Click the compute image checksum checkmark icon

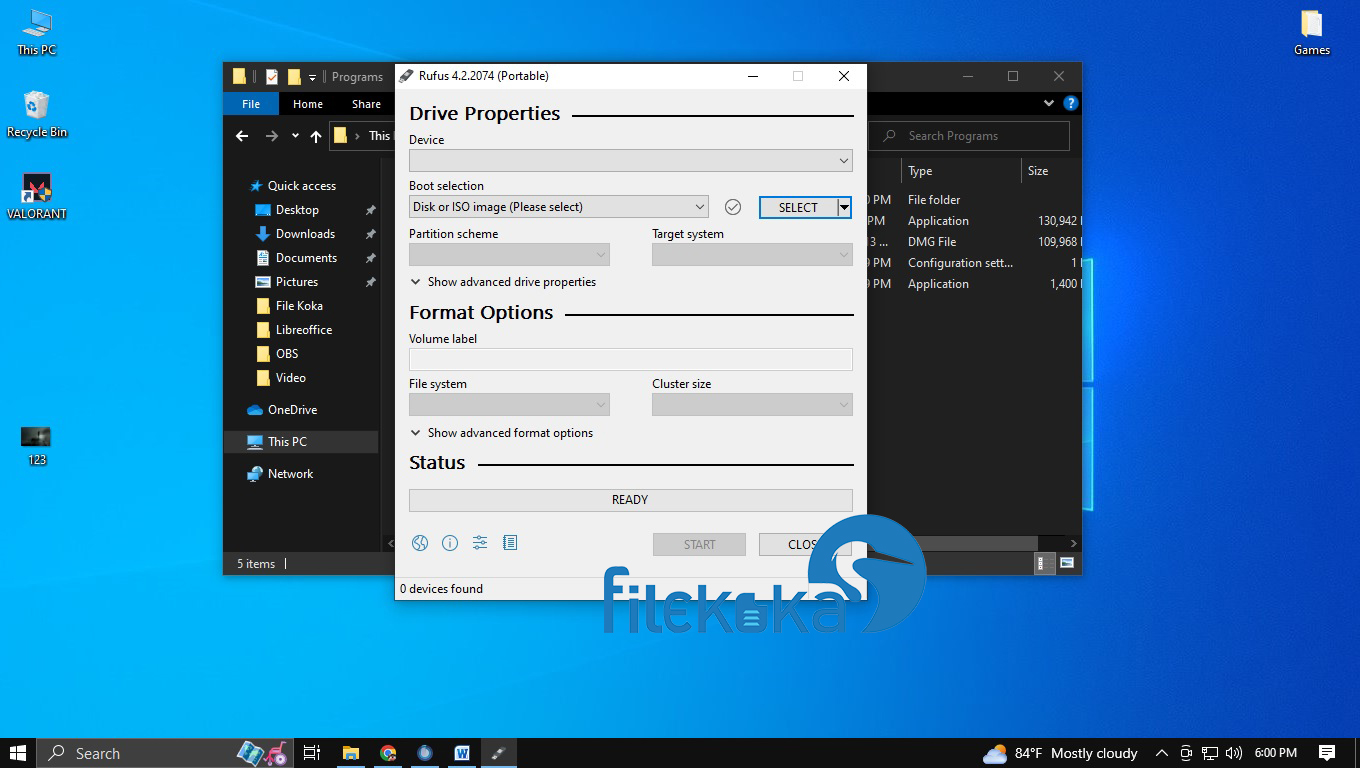coord(733,207)
